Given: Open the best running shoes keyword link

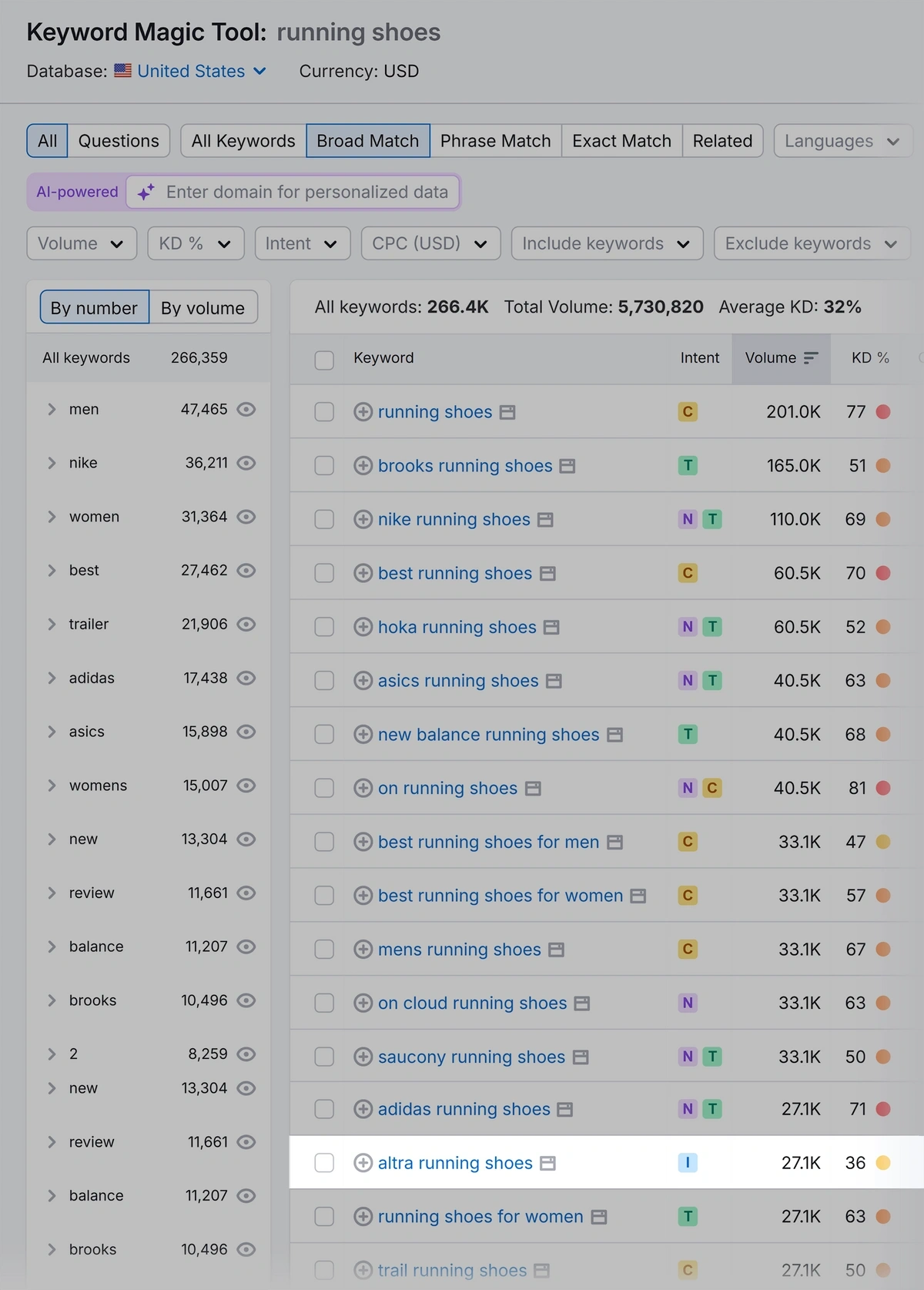Looking at the screenshot, I should pyautogui.click(x=455, y=573).
